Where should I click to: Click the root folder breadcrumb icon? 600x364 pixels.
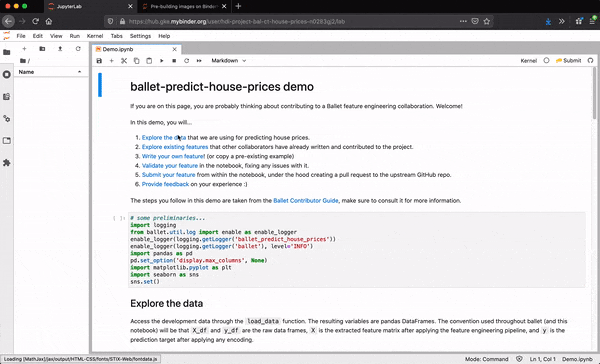pos(23,61)
